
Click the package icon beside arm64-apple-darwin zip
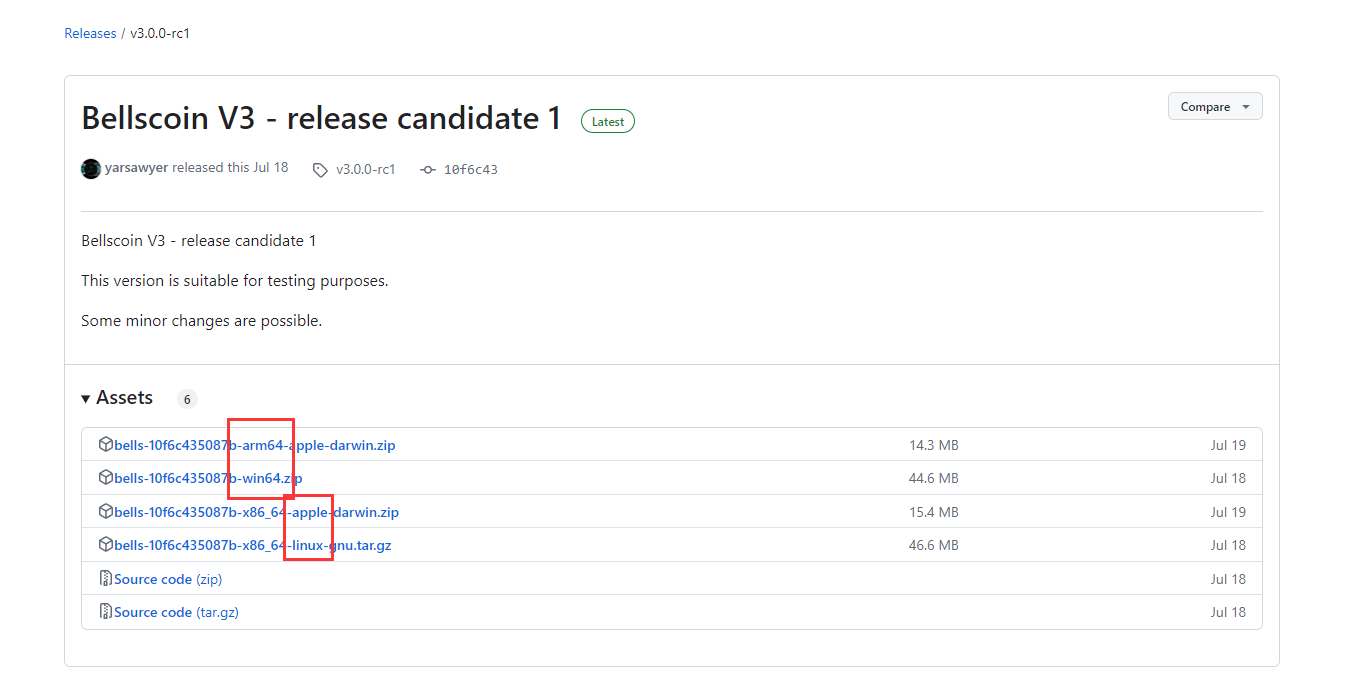105,445
